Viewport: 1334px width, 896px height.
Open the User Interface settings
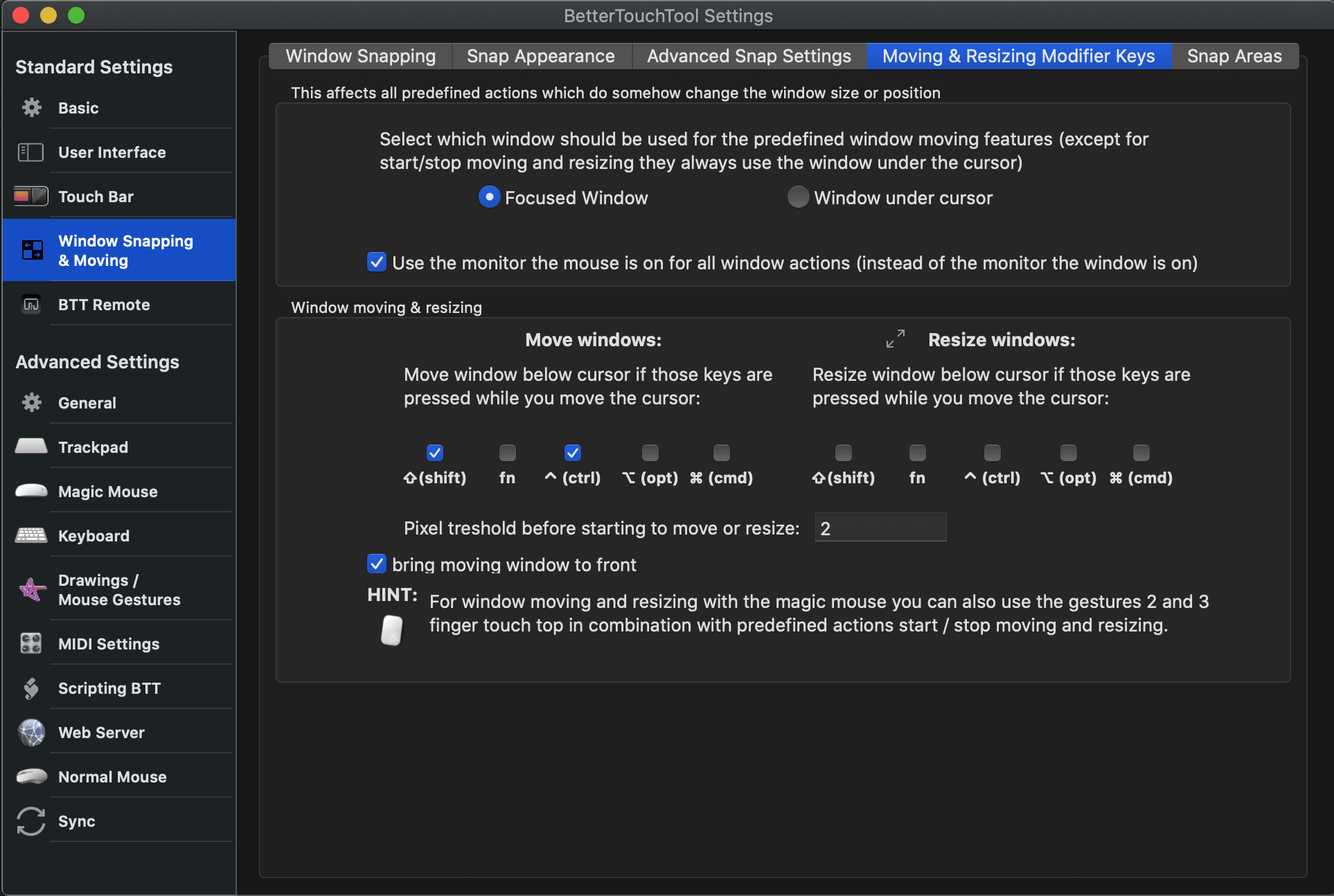coord(112,152)
